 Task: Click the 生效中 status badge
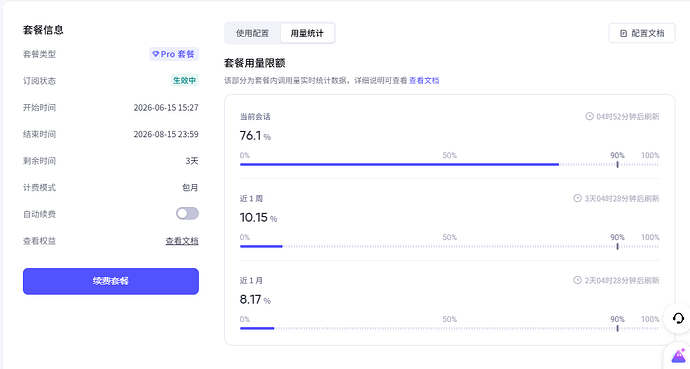184,80
